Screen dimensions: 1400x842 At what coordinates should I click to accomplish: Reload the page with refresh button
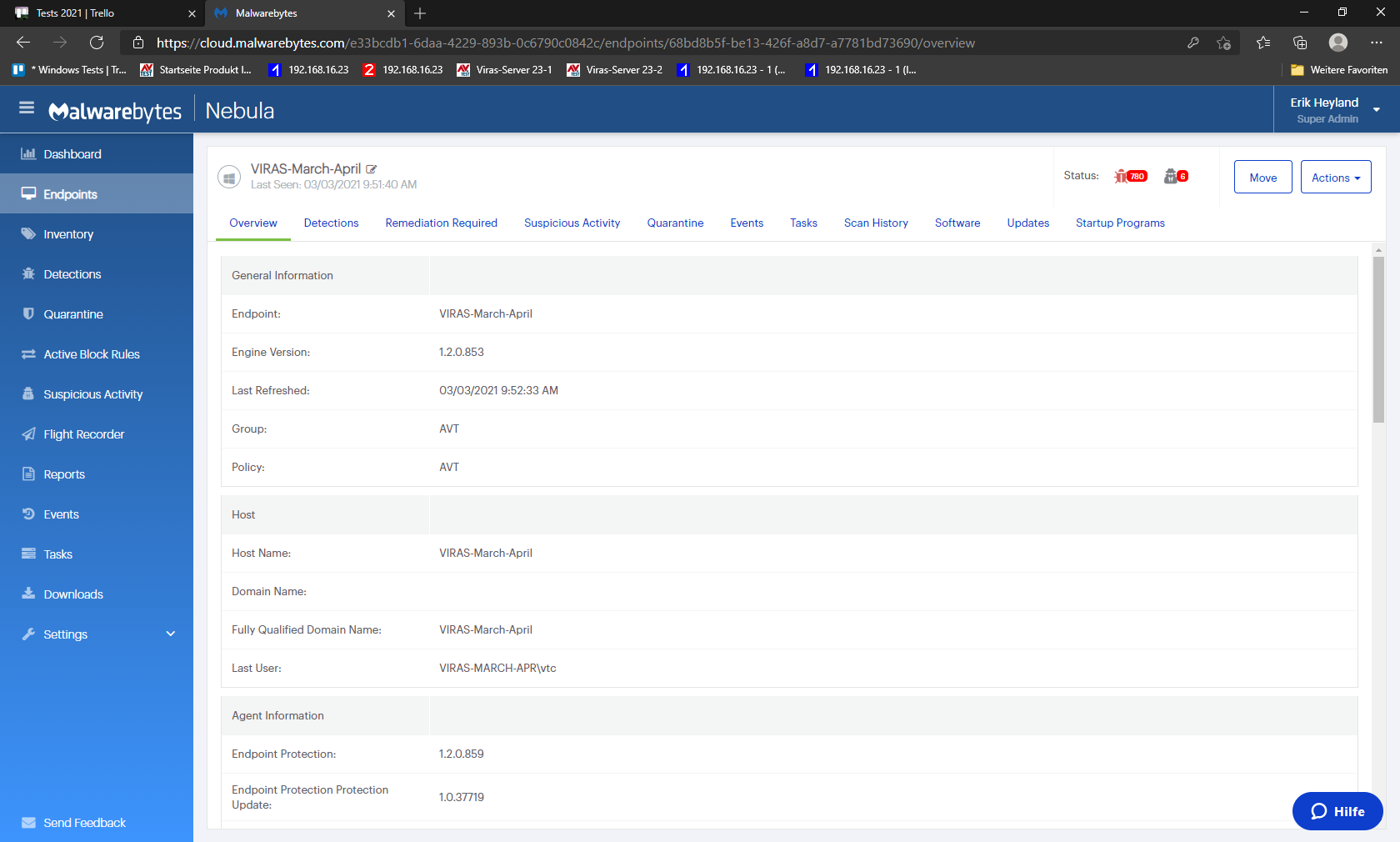(97, 43)
